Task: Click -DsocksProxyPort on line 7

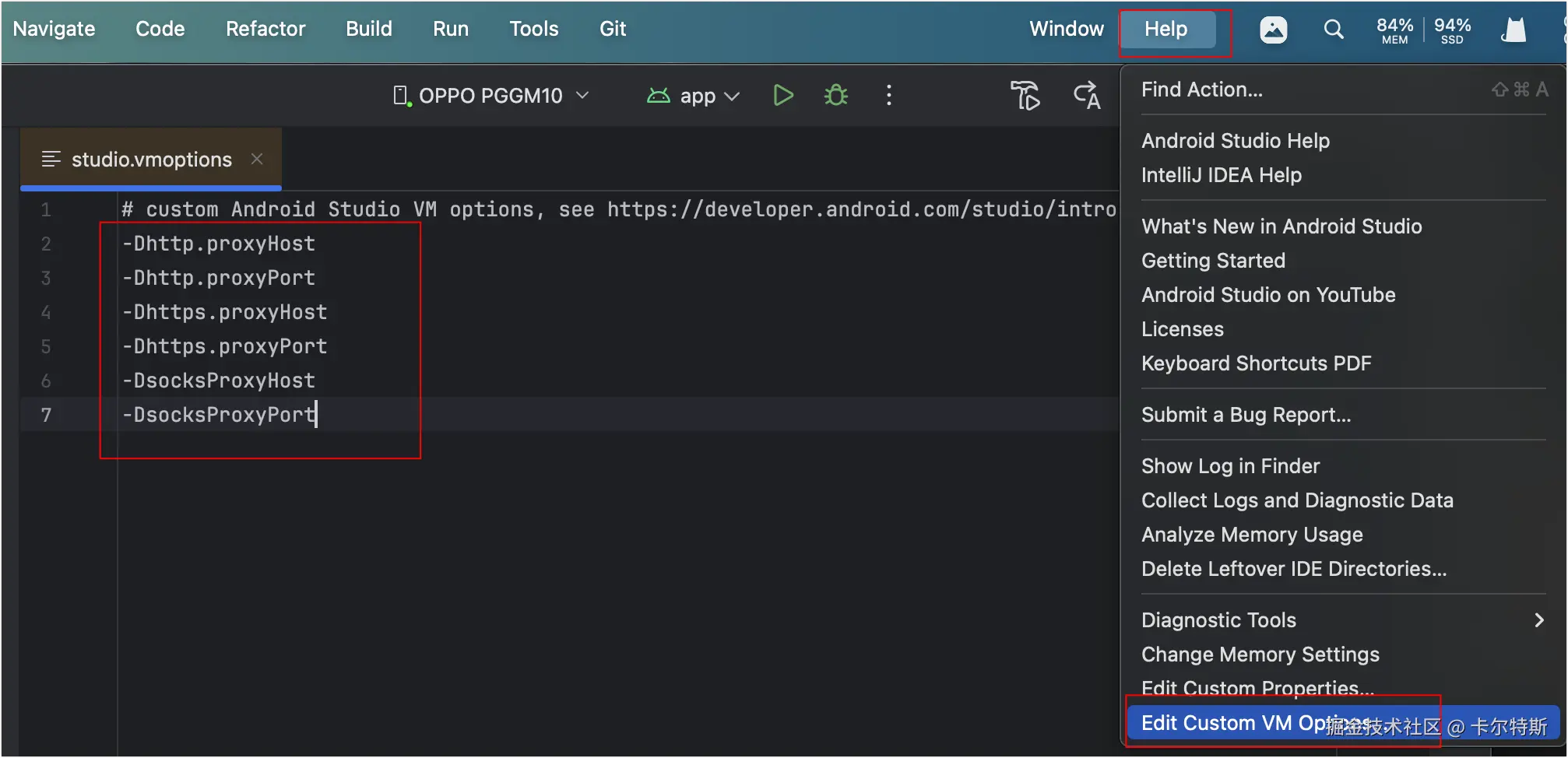Action: 219,415
